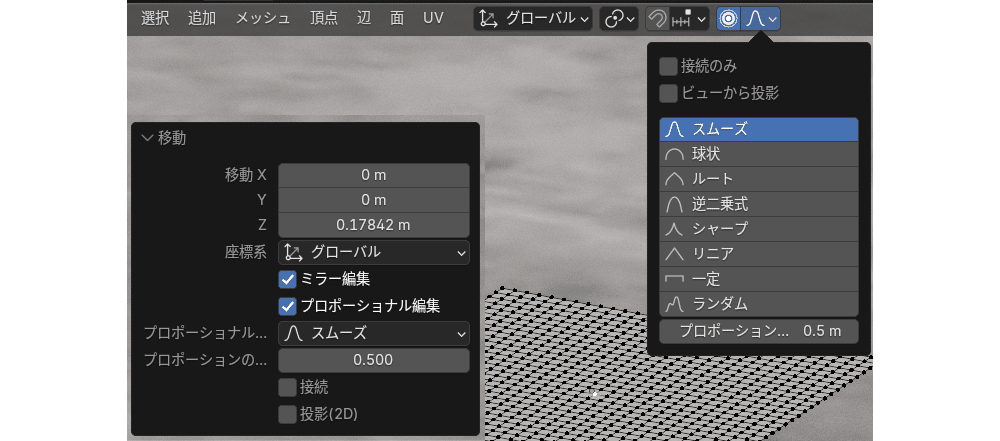
Task: Open the スムーズ falloff dropdown in 移動 panel
Action: coord(374,333)
